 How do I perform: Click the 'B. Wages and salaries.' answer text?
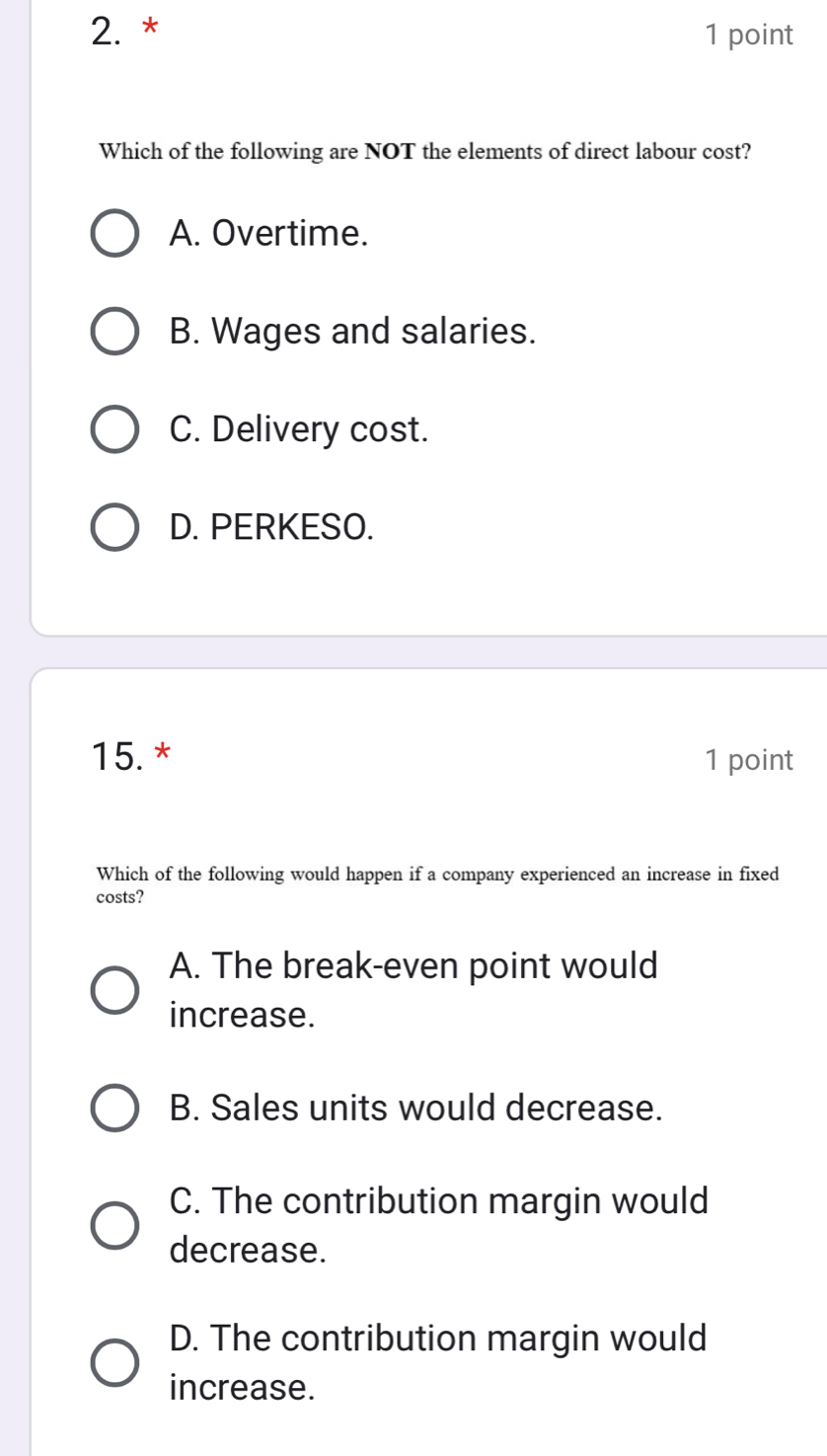353,332
